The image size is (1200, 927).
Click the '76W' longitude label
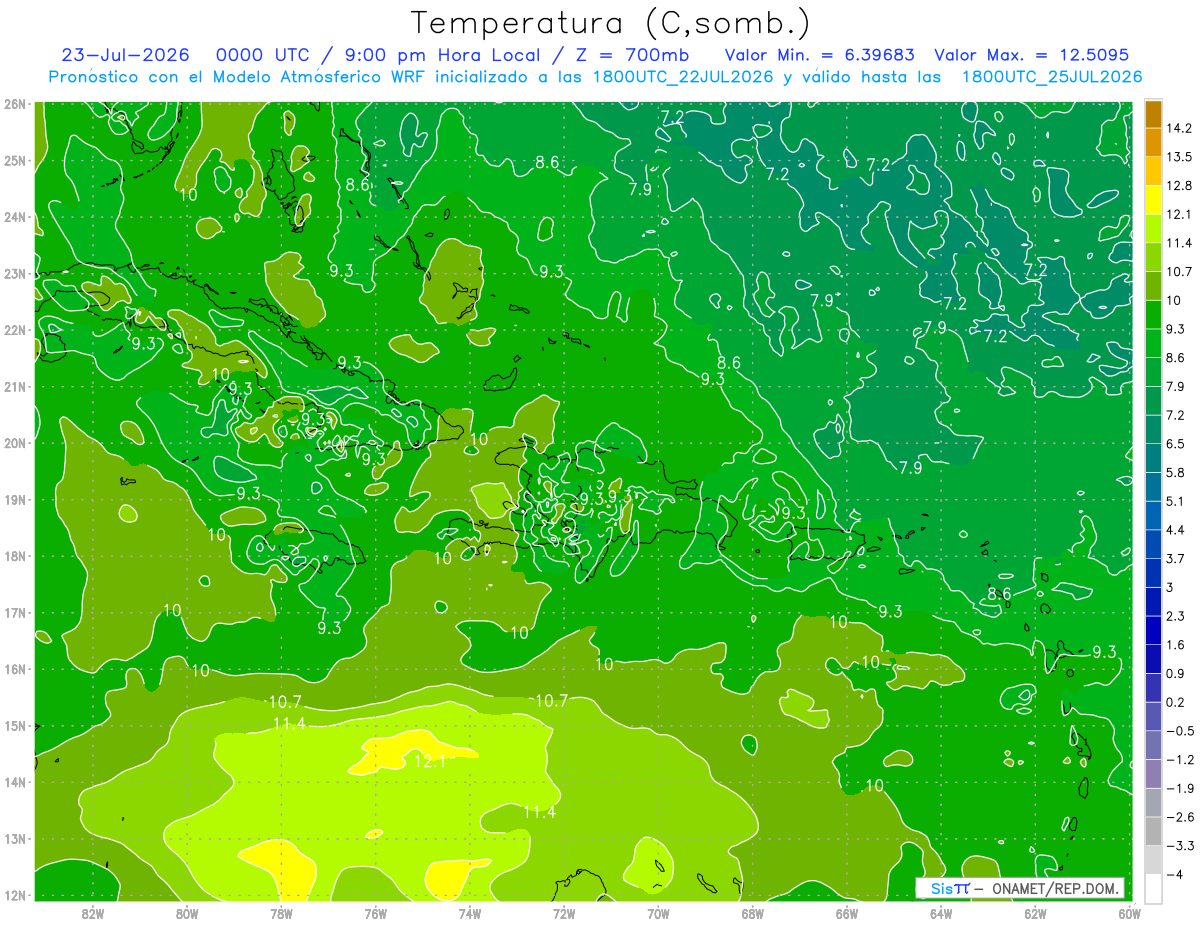click(x=375, y=913)
